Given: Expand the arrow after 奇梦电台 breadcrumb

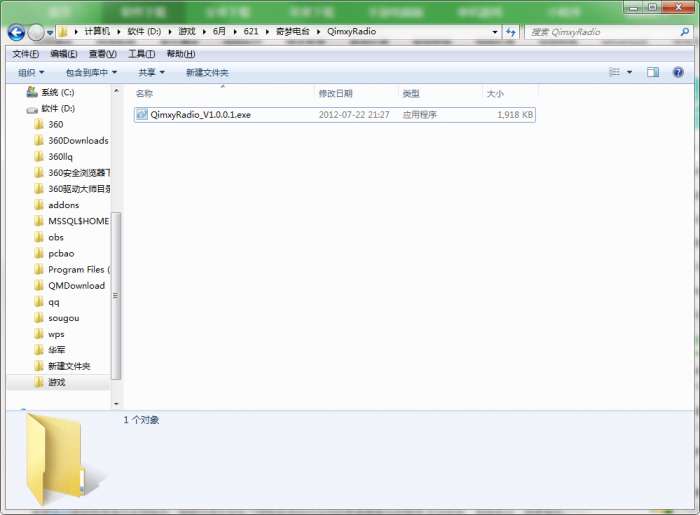Looking at the screenshot, I should click(x=318, y=32).
